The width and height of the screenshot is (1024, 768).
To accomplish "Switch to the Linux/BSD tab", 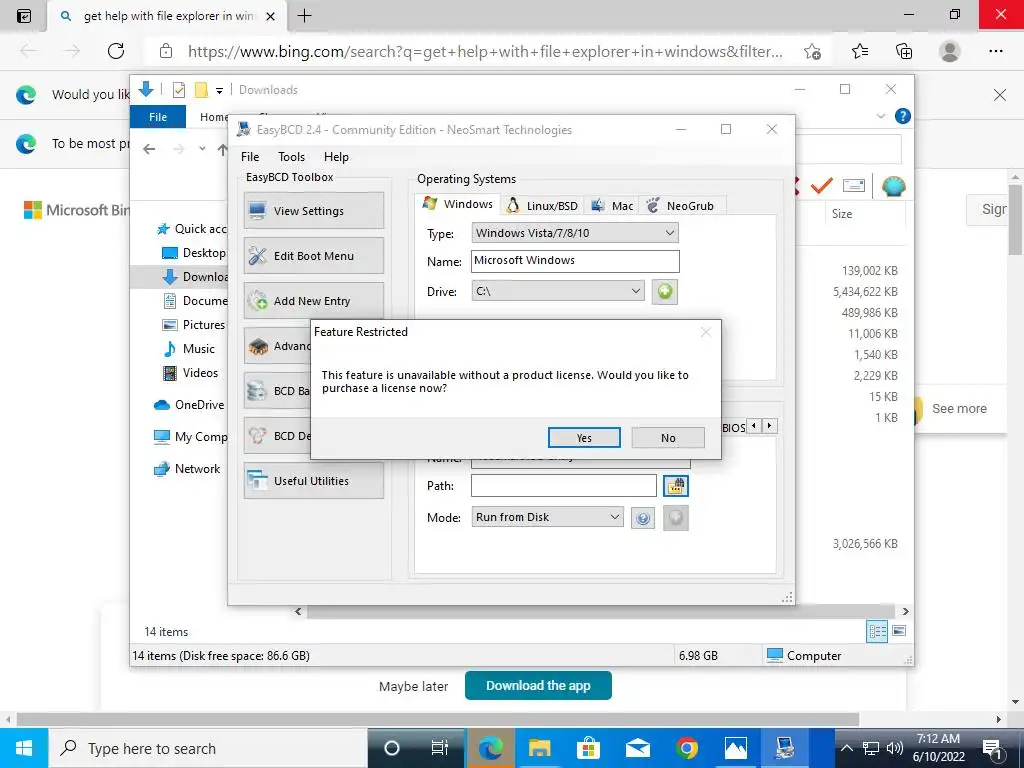I will click(543, 206).
